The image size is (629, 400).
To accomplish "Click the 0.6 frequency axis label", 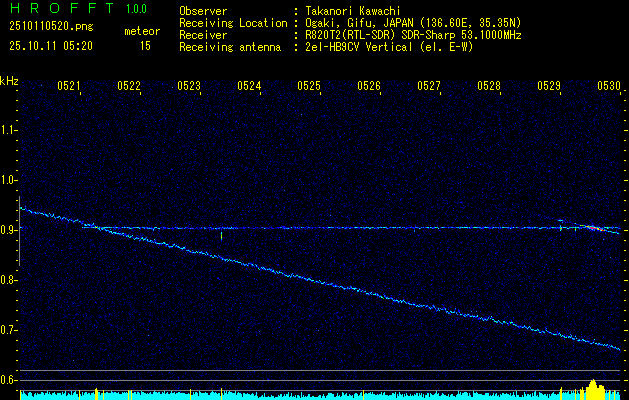I will pos(10,380).
